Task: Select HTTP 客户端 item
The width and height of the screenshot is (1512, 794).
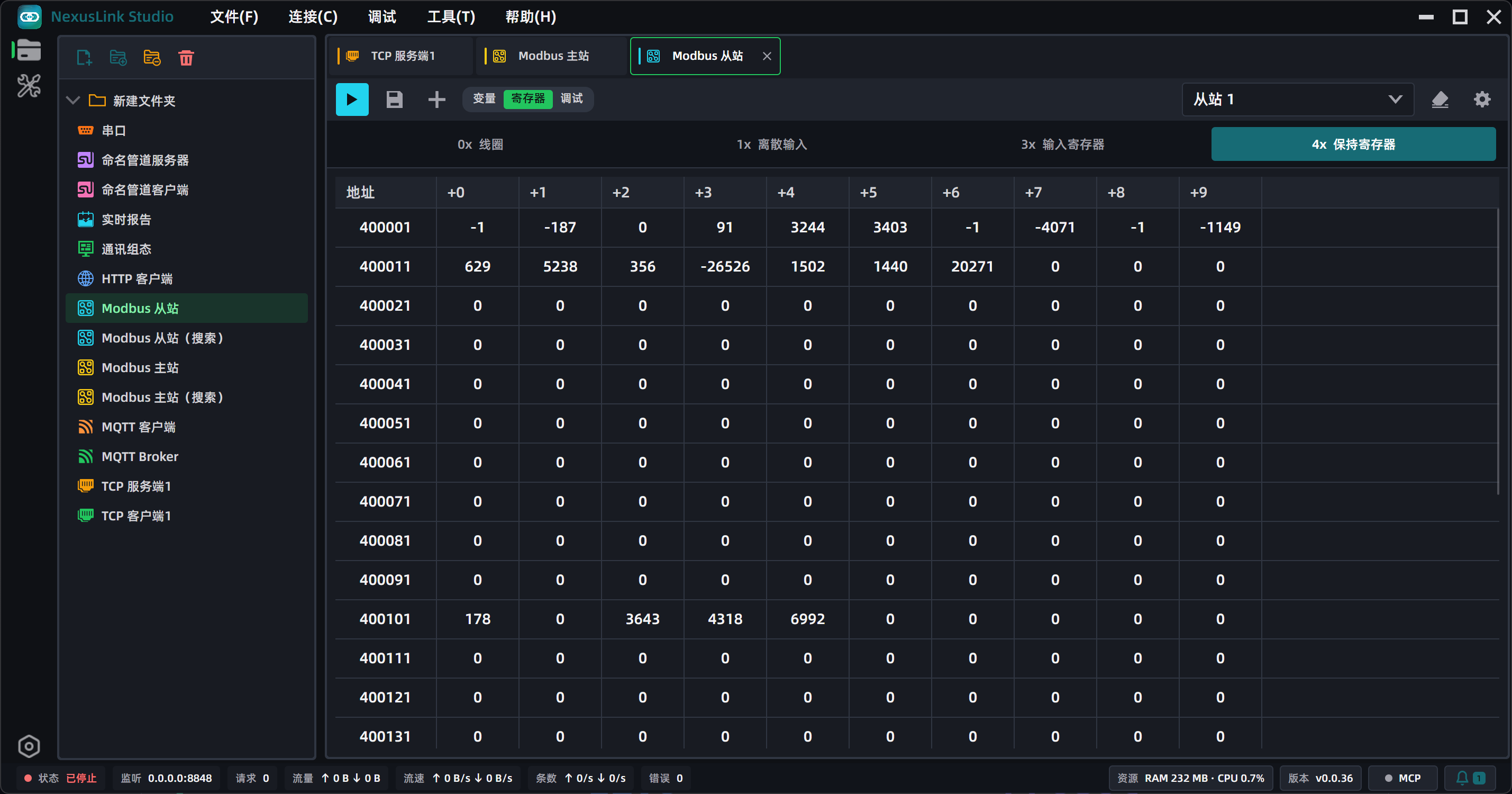Action: click(x=187, y=278)
